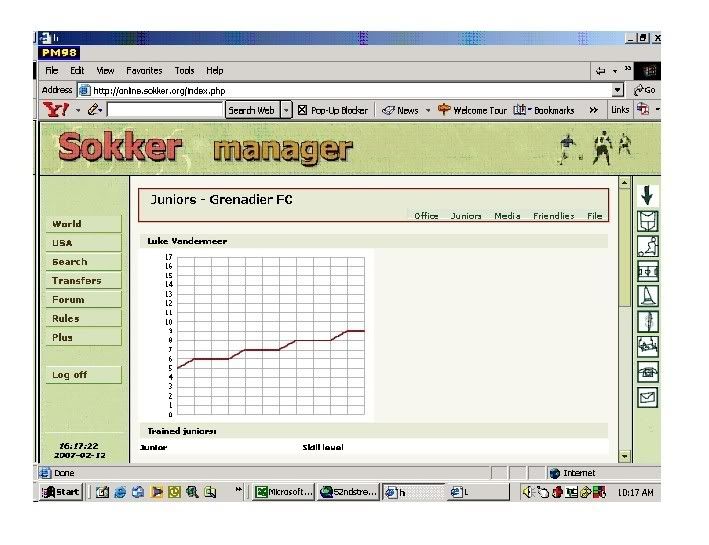
Task: Open the Tools menu
Action: pos(184,71)
